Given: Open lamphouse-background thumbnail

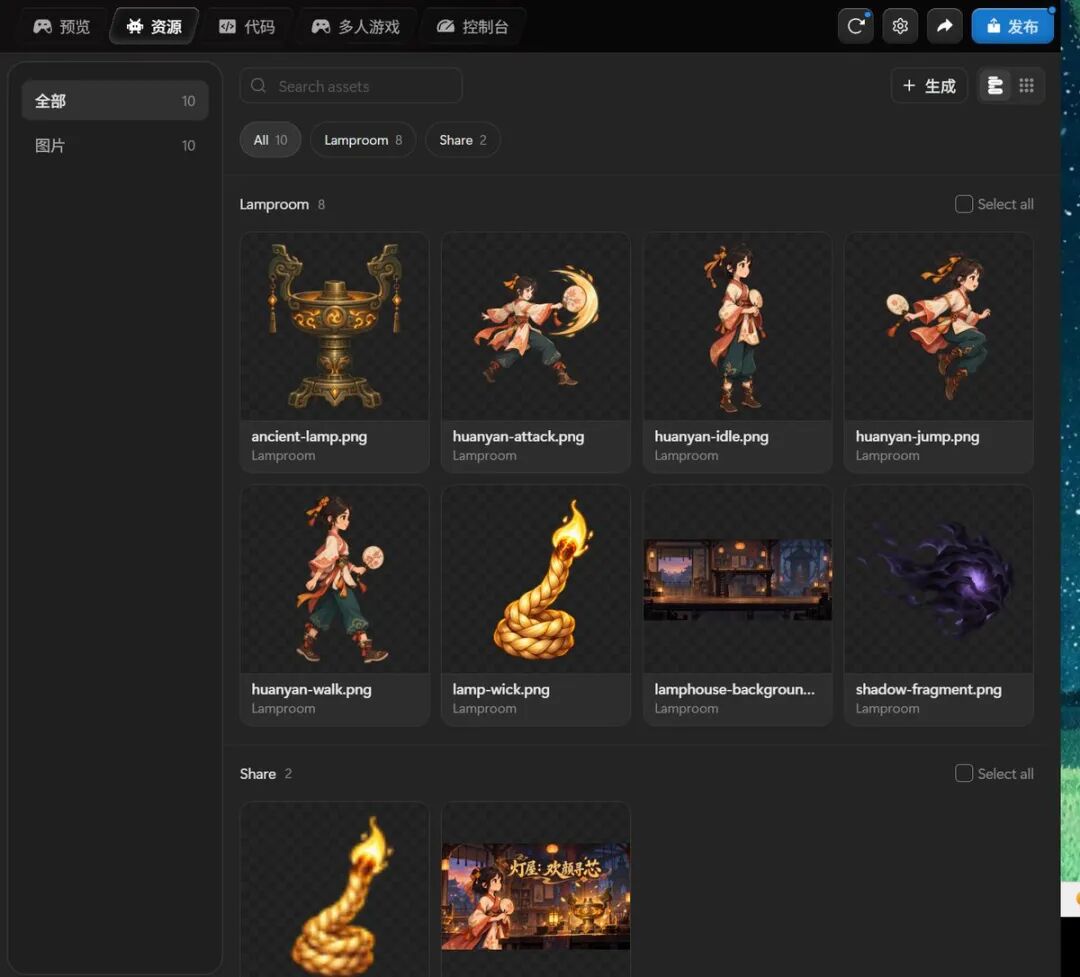Looking at the screenshot, I should coord(737,579).
